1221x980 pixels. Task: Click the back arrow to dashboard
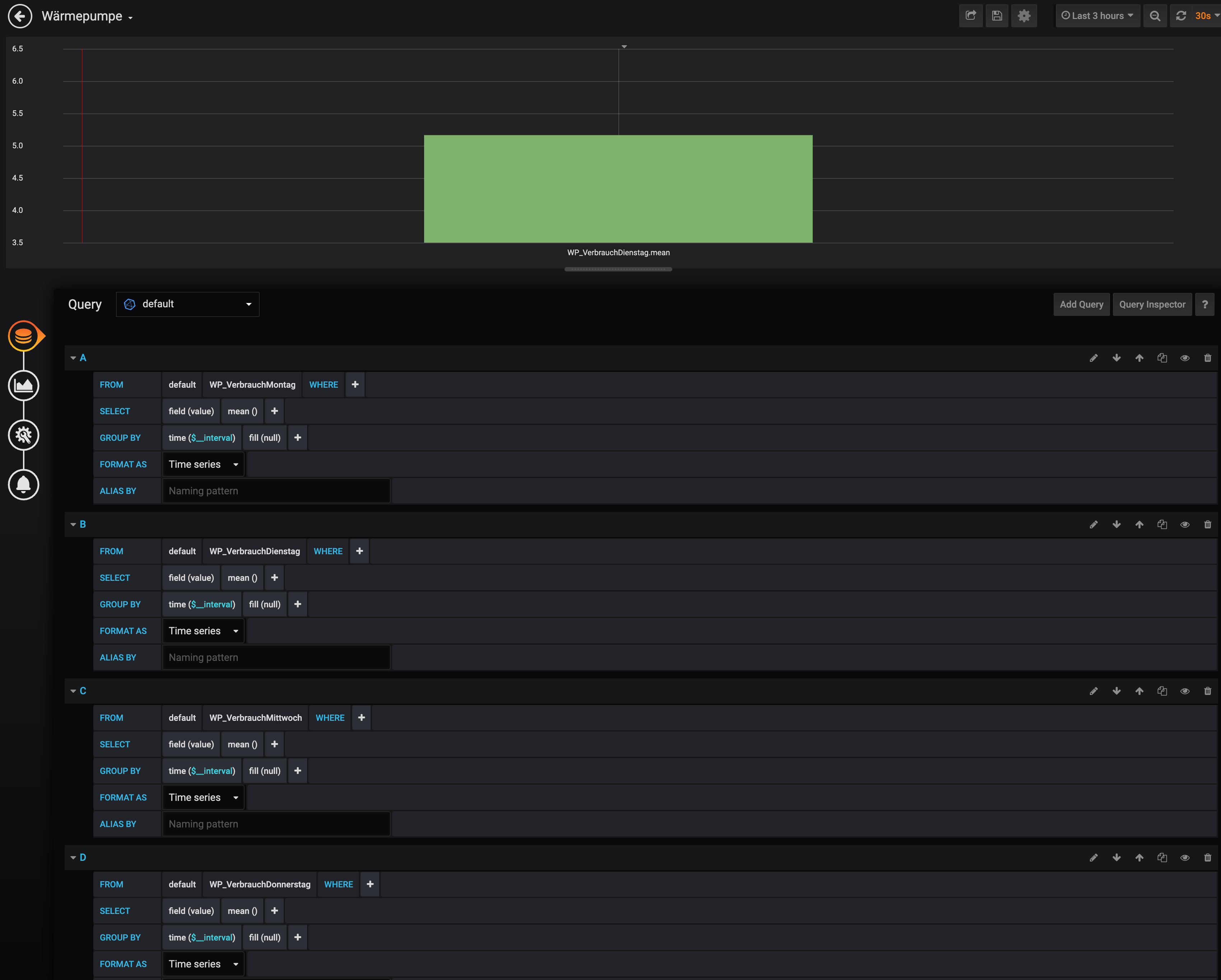20,16
